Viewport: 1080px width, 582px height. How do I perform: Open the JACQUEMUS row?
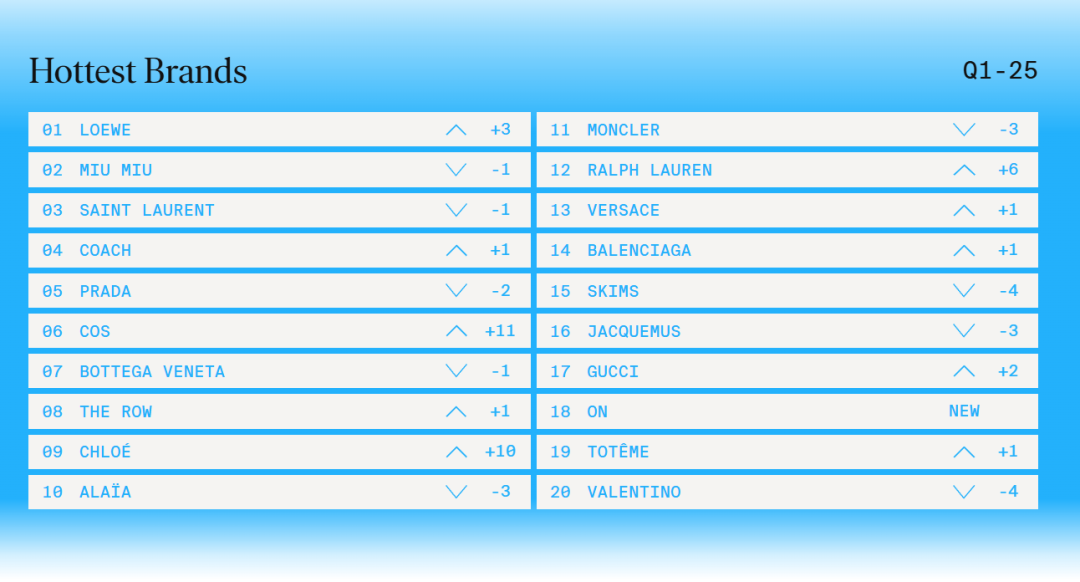(634, 331)
